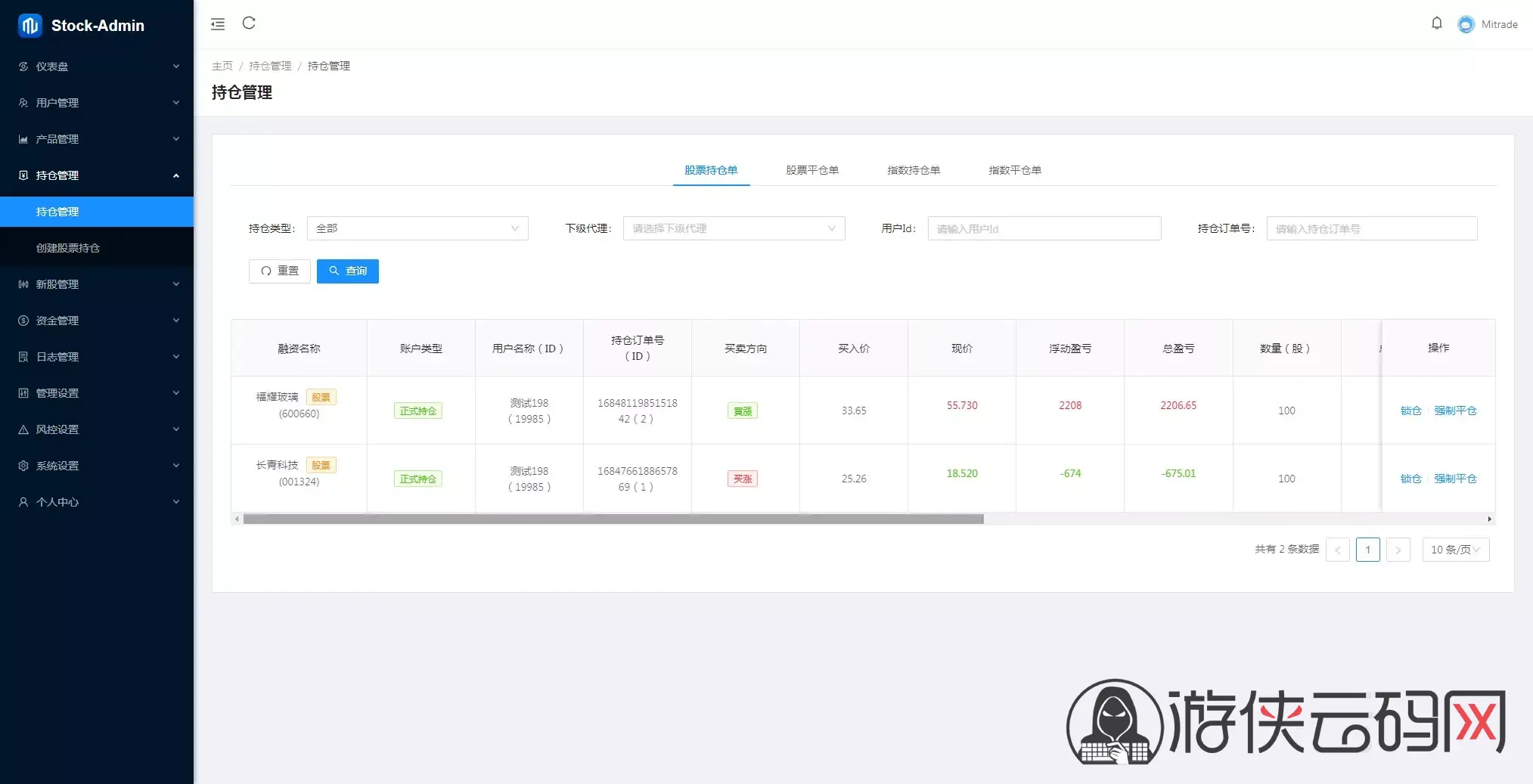Screen dimensions: 1533x784
Task: Collapse the 持仓管理 sidebar section
Action: [x=97, y=175]
